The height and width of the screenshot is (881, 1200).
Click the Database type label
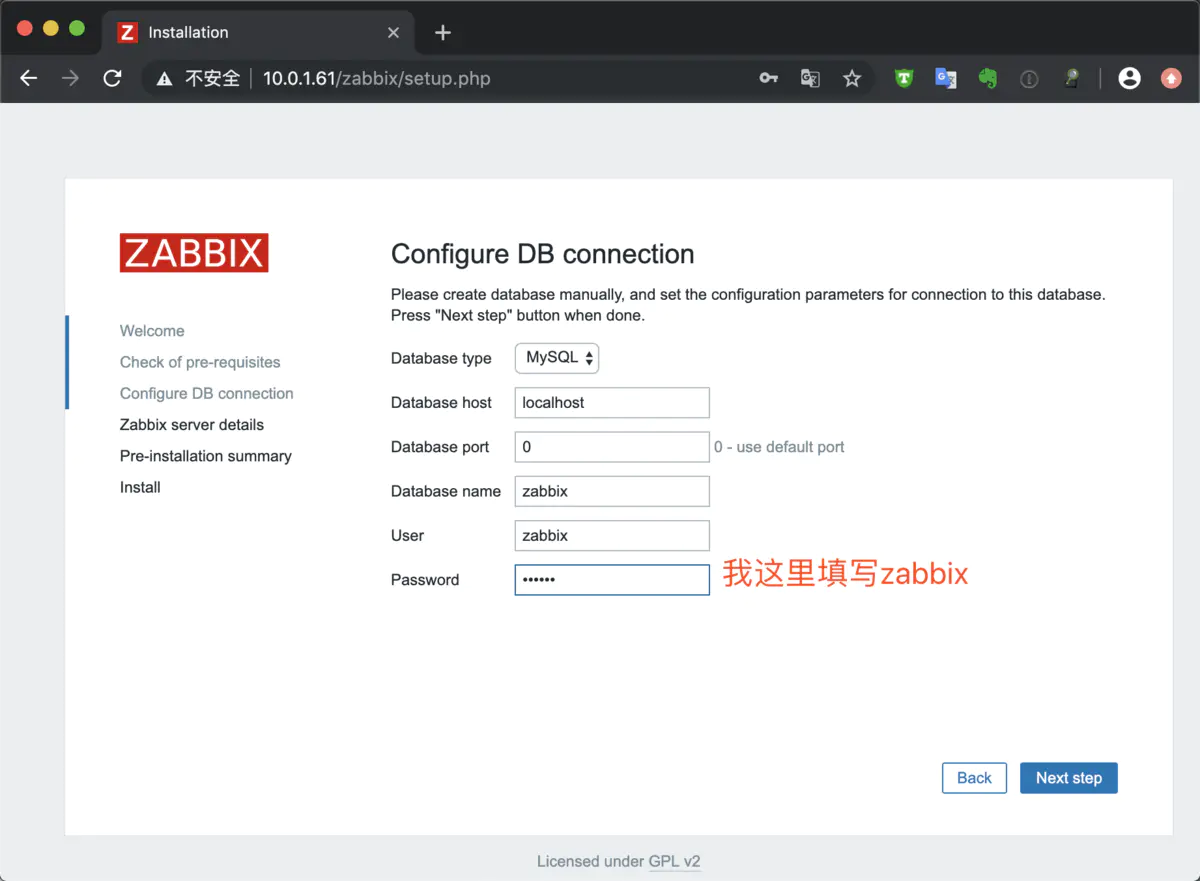(441, 358)
